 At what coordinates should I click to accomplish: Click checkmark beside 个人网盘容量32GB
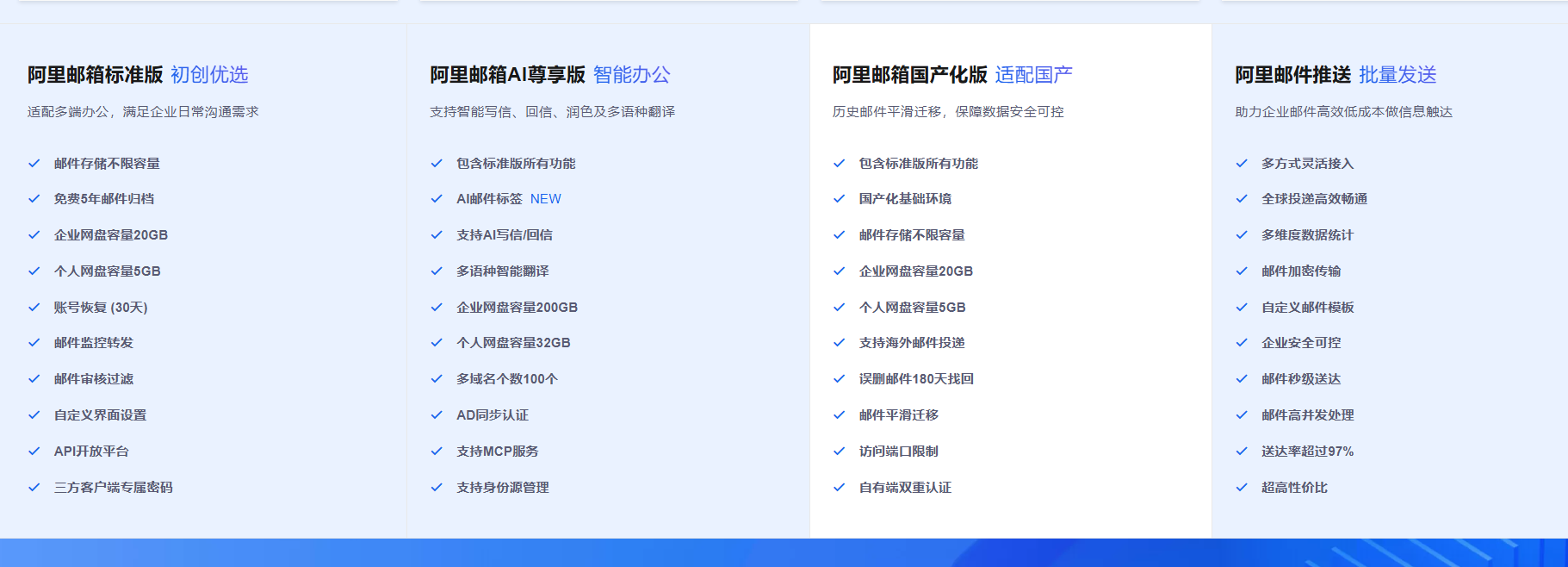tap(437, 343)
